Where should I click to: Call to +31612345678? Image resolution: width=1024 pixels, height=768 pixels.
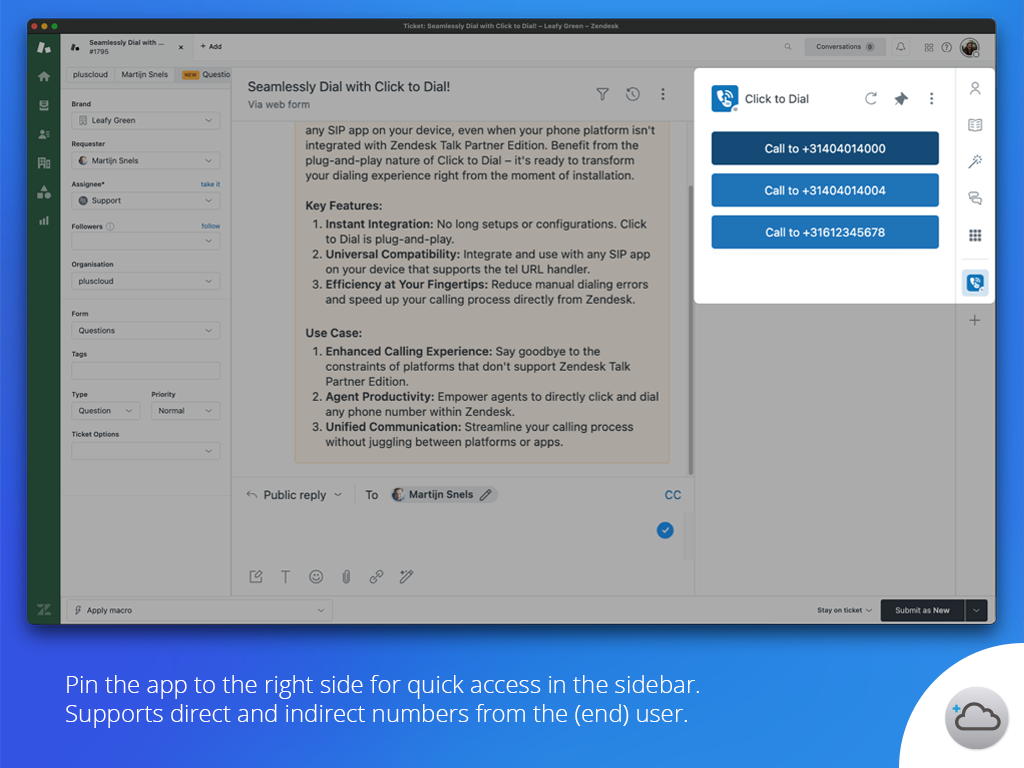click(825, 232)
